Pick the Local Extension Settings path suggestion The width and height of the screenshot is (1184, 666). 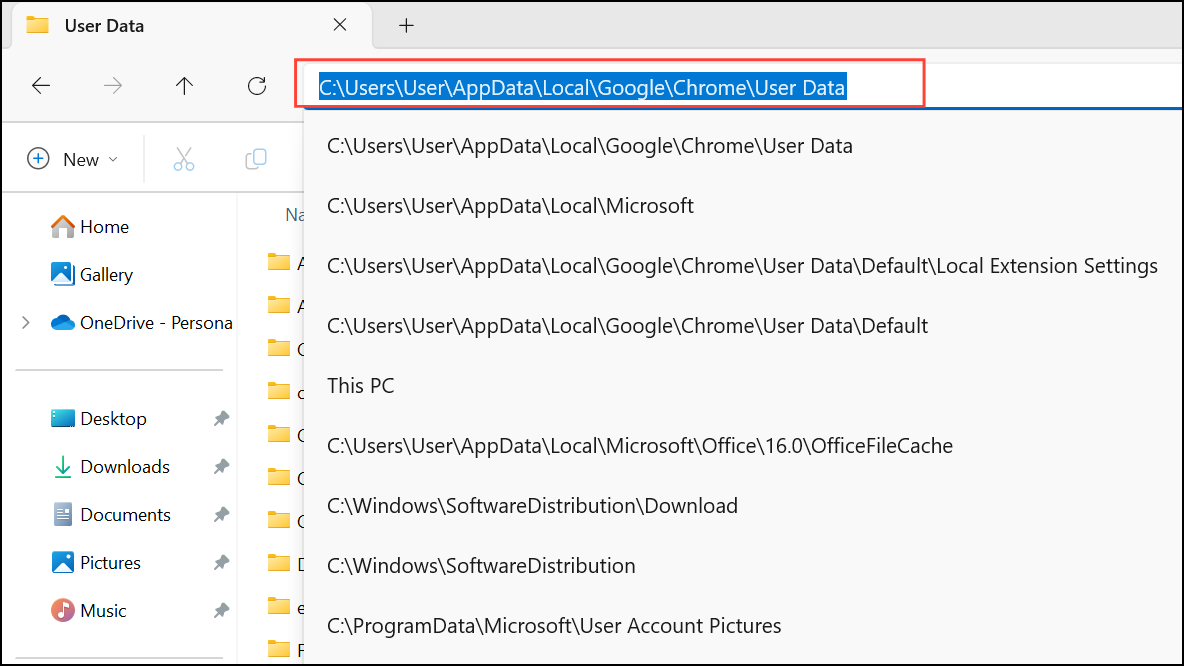point(743,266)
